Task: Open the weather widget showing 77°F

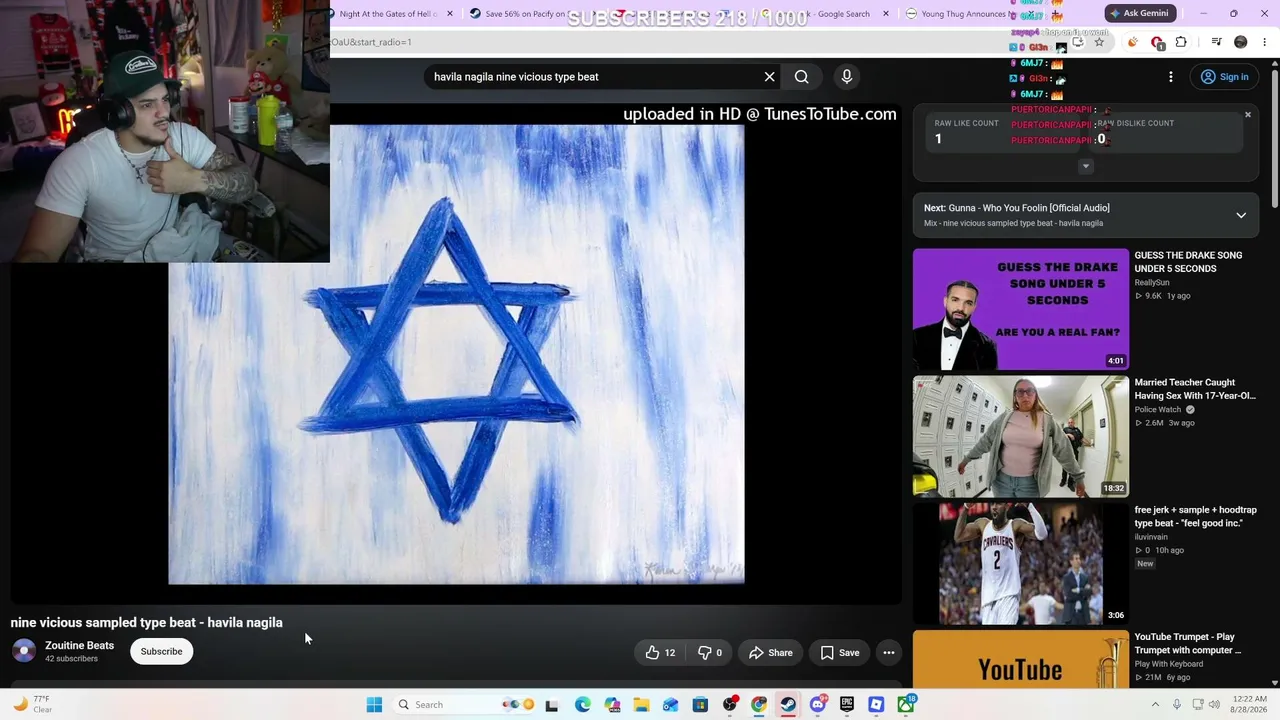Action: point(32,704)
